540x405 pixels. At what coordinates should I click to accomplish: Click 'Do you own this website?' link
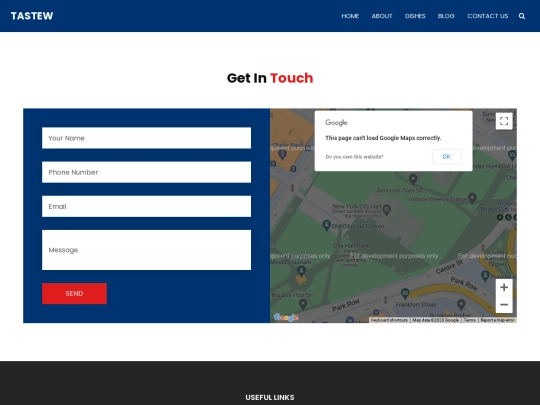[x=354, y=157]
